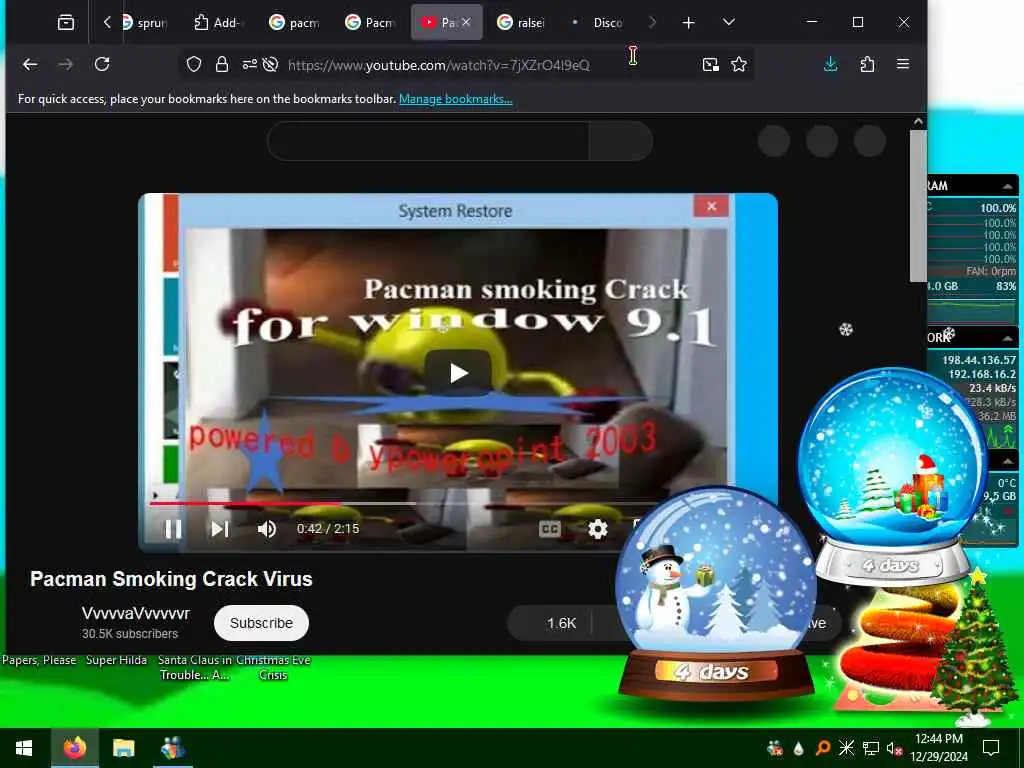Open the Windows Start menu

pyautogui.click(x=24, y=748)
